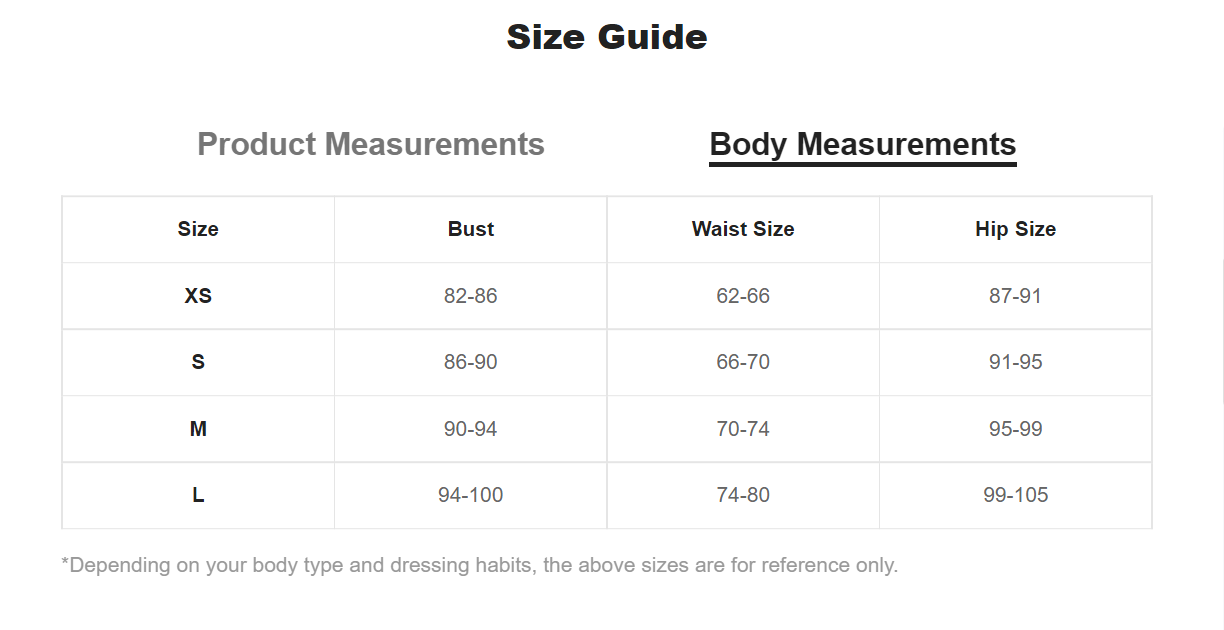The width and height of the screenshot is (1224, 630).
Task: Select the S size row label
Action: tap(198, 362)
